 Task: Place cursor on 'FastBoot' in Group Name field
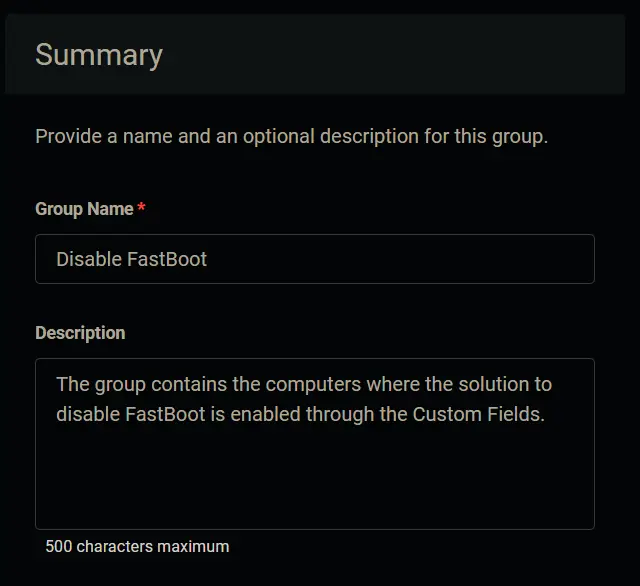(x=167, y=259)
